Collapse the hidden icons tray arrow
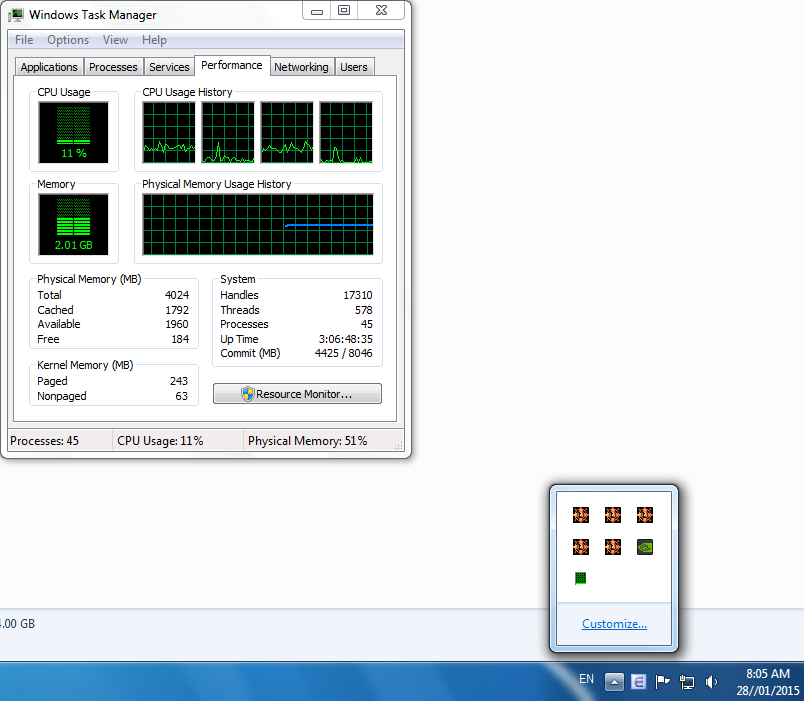The width and height of the screenshot is (804, 701). (614, 682)
